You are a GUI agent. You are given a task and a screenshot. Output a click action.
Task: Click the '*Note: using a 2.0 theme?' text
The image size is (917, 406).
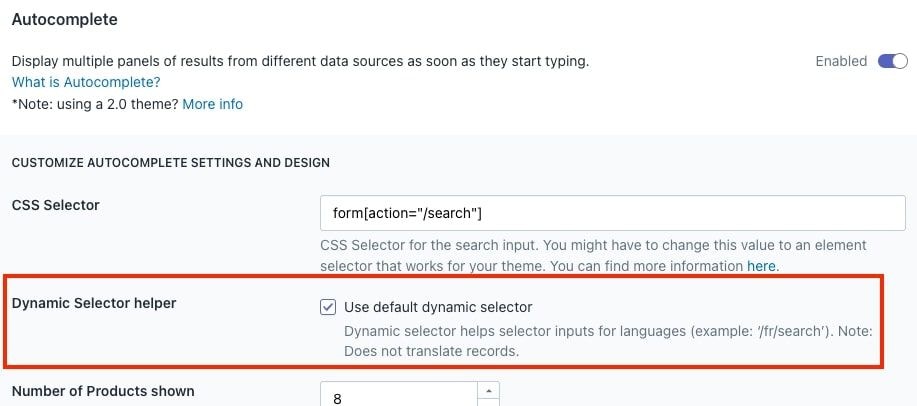95,104
